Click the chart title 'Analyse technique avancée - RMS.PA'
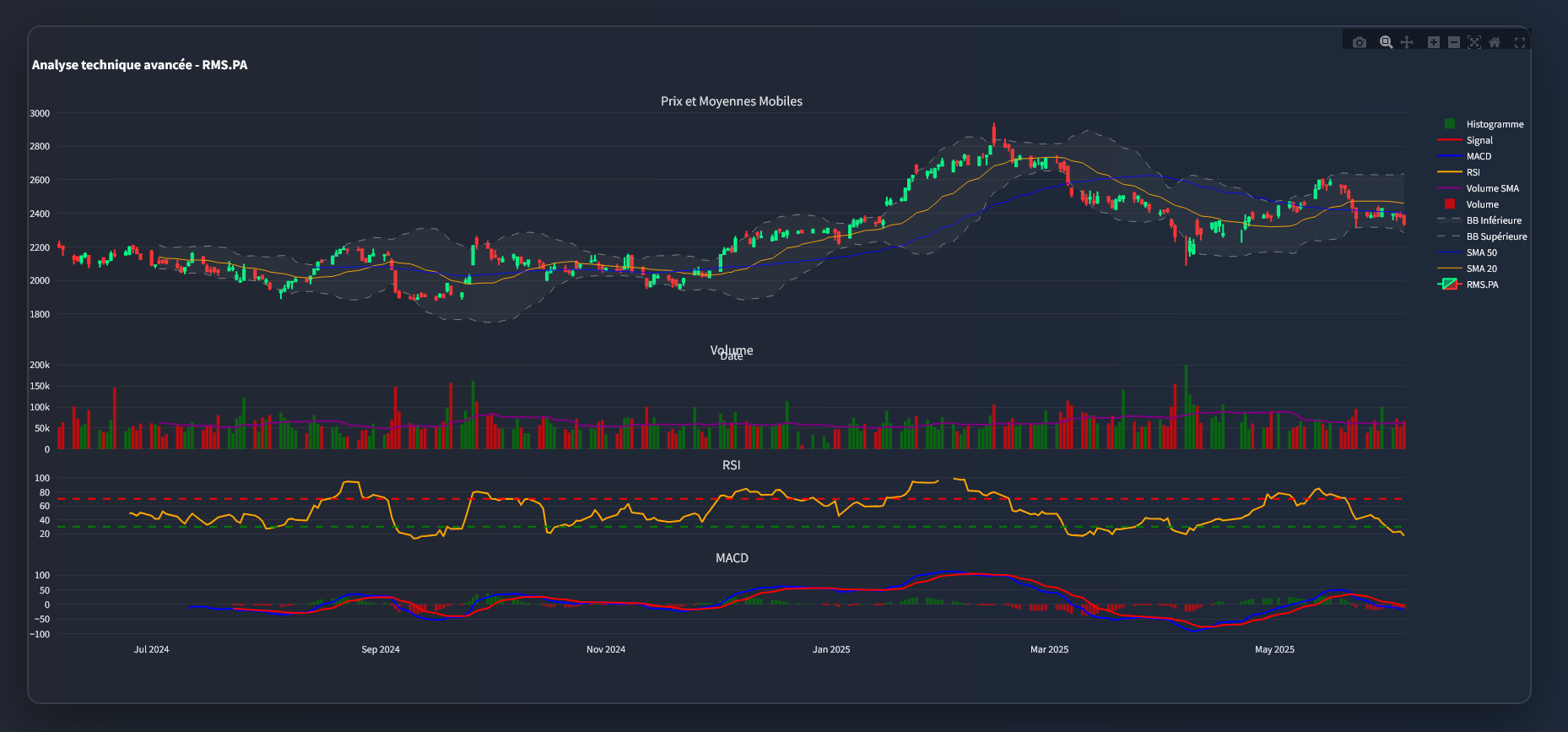This screenshot has height=732, width=1568. [139, 65]
